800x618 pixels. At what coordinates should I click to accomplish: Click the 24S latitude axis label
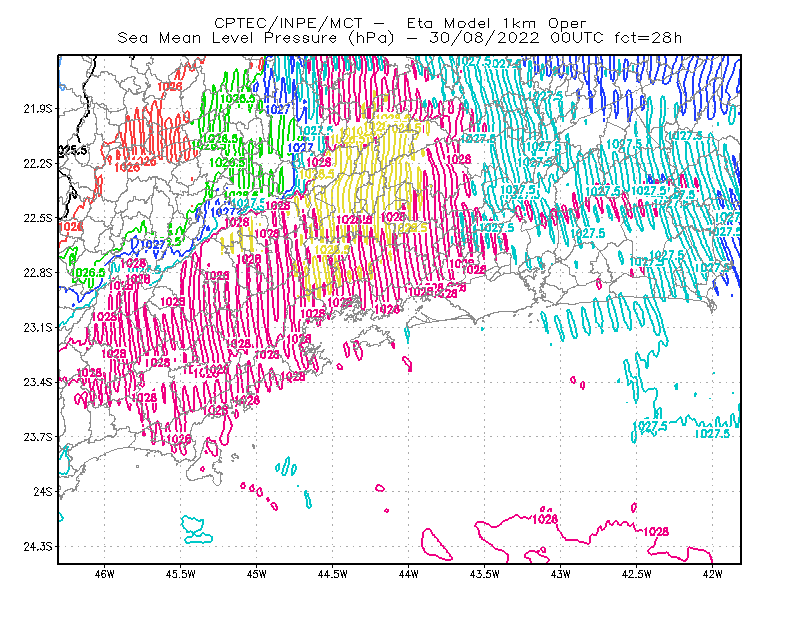tap(43, 492)
